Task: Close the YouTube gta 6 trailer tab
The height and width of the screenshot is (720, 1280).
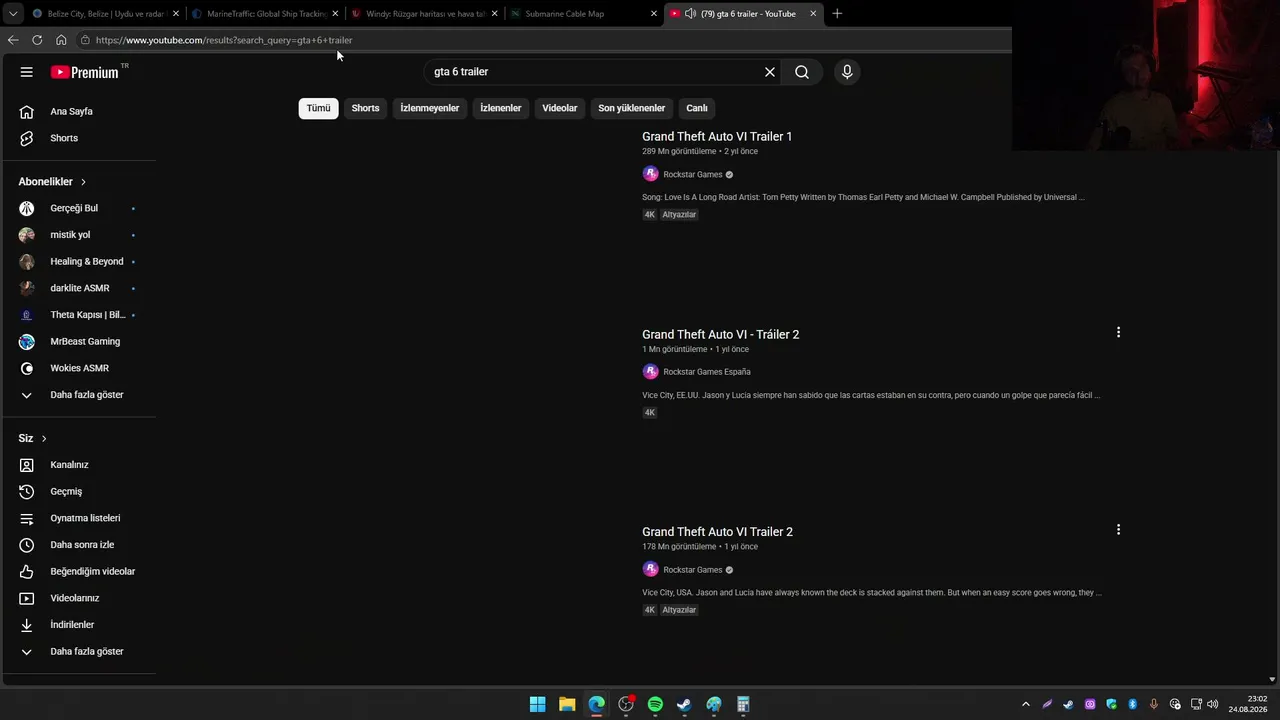Action: (x=813, y=14)
